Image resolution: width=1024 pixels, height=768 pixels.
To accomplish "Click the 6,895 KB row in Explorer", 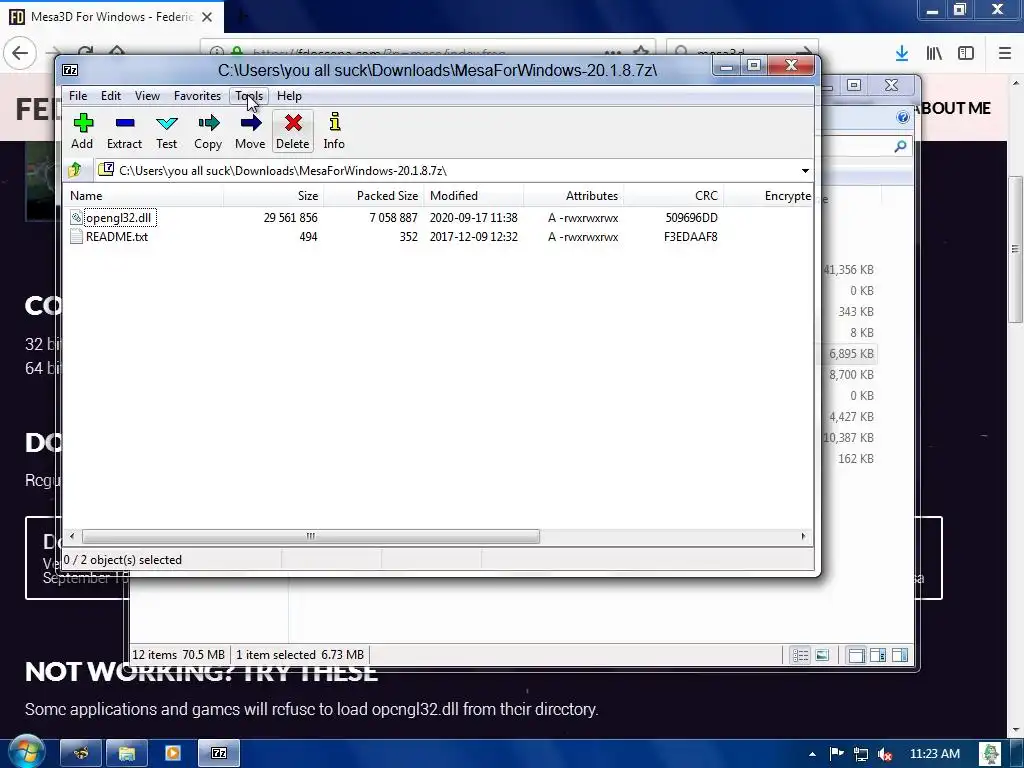I will (849, 353).
